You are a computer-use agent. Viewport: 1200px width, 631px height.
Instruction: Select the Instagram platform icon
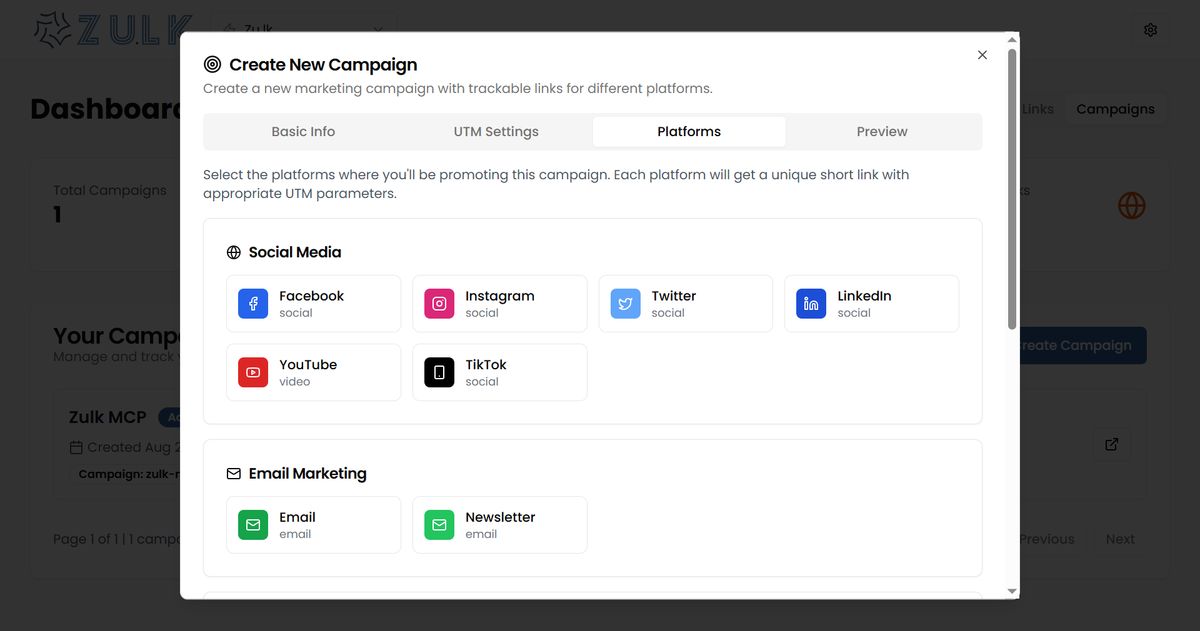439,304
